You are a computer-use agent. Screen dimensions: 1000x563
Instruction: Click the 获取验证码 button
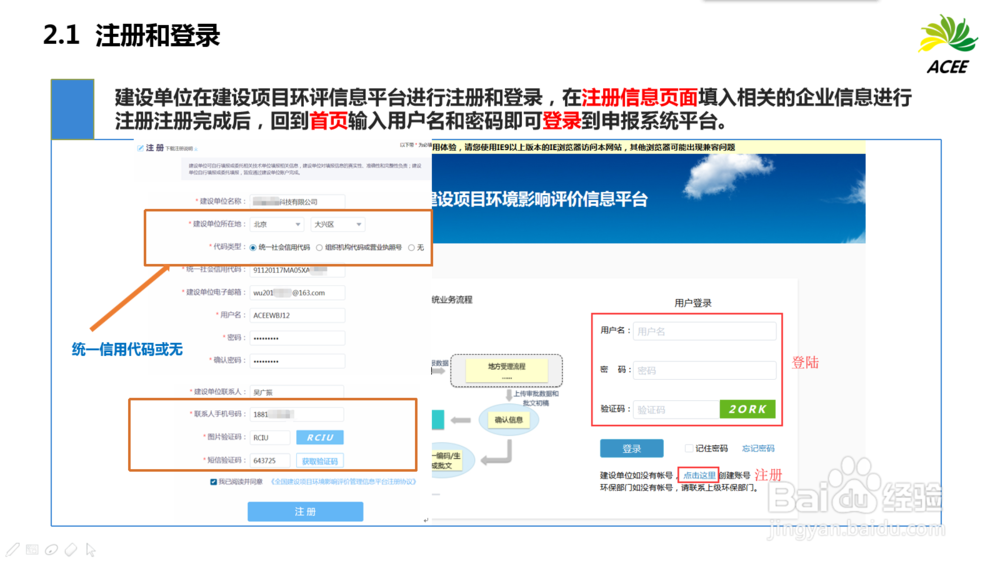320,460
